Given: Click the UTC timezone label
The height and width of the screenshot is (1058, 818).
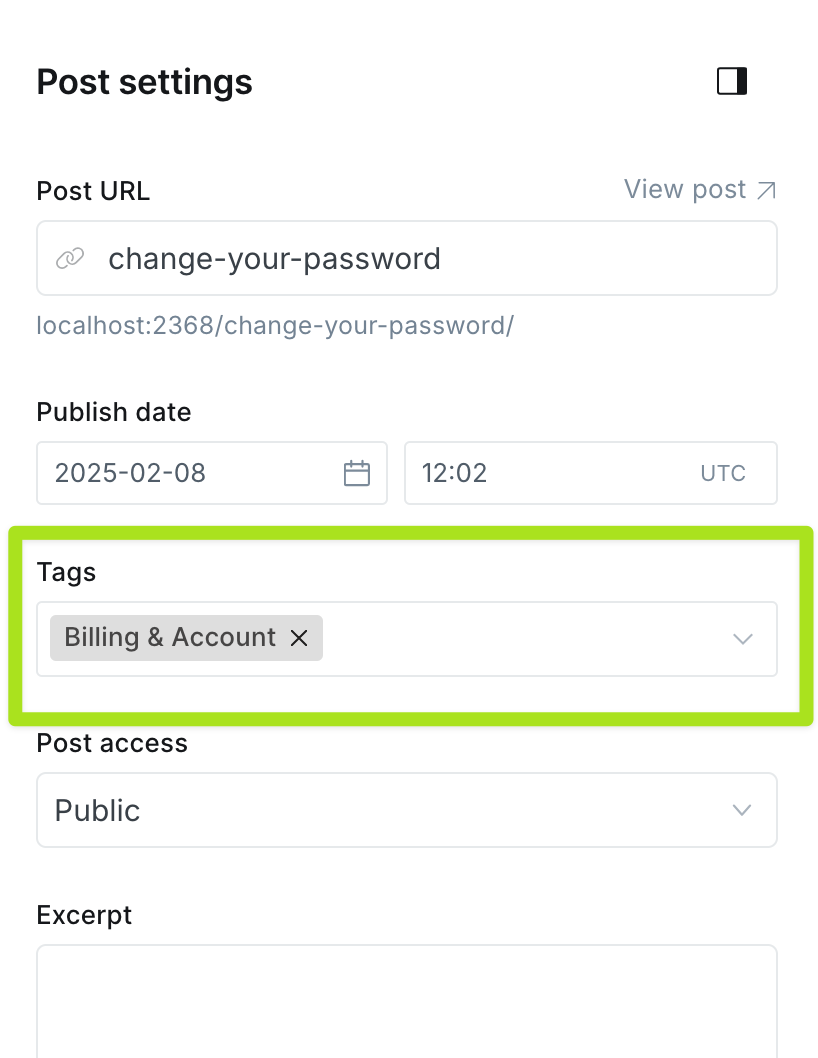Looking at the screenshot, I should [723, 473].
